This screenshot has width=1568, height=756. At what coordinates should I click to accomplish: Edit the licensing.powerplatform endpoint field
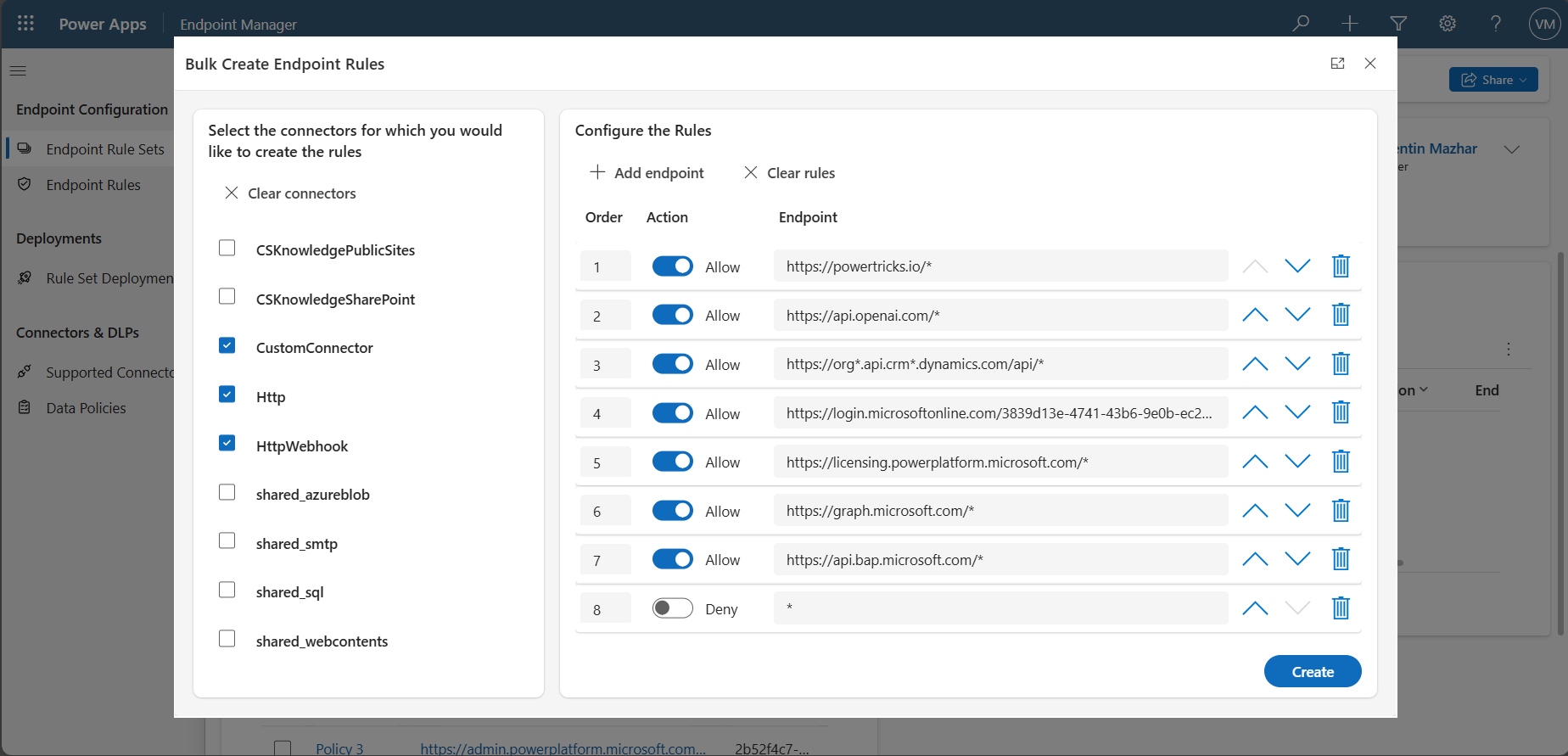pyautogui.click(x=1000, y=462)
